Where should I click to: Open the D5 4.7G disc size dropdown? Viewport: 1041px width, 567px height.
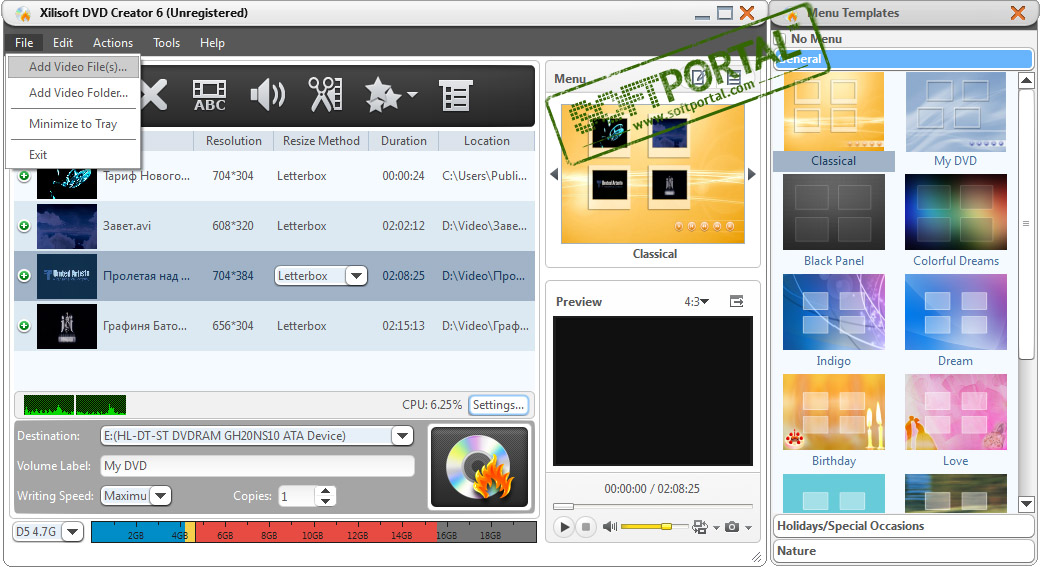72,532
